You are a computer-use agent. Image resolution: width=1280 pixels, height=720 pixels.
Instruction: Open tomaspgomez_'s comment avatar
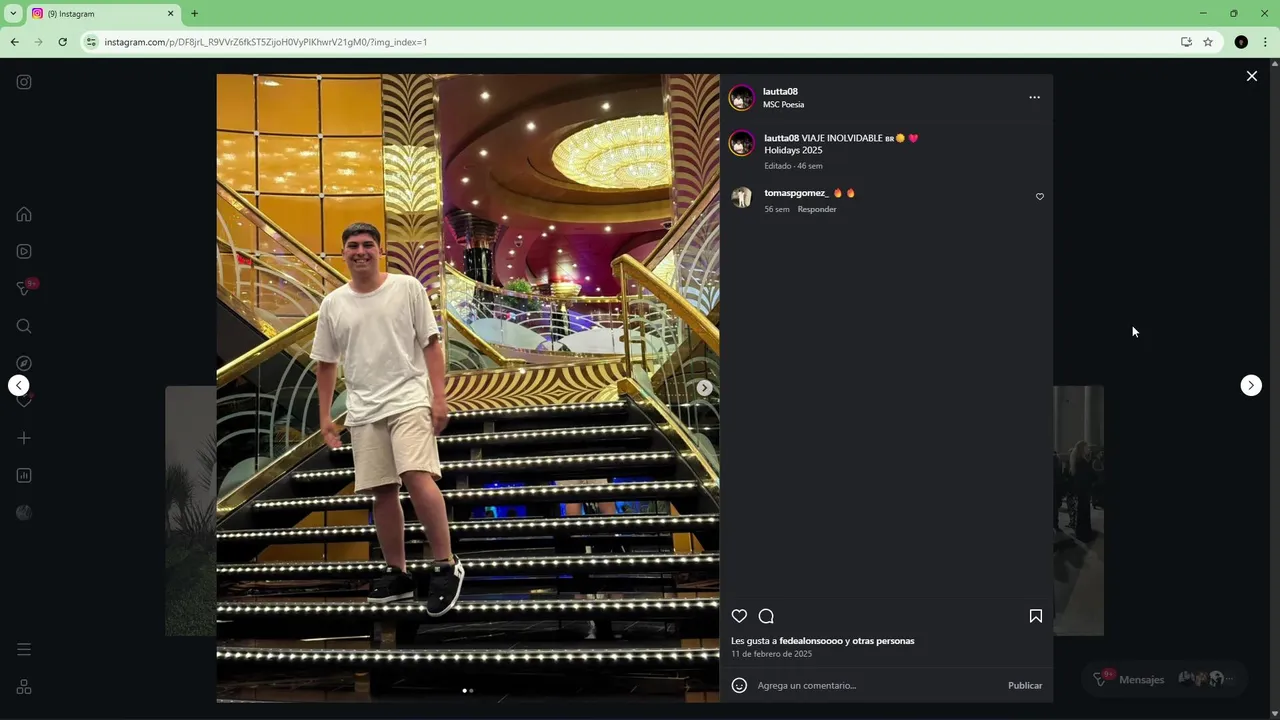click(741, 197)
